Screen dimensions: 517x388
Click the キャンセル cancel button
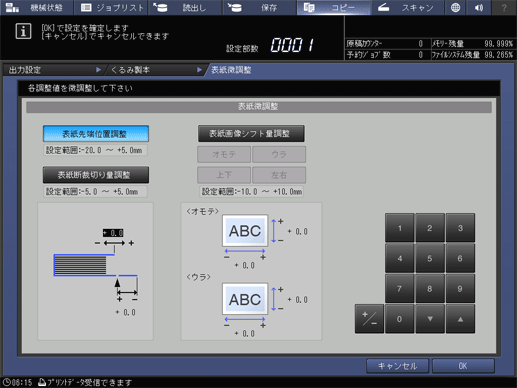click(x=397, y=366)
